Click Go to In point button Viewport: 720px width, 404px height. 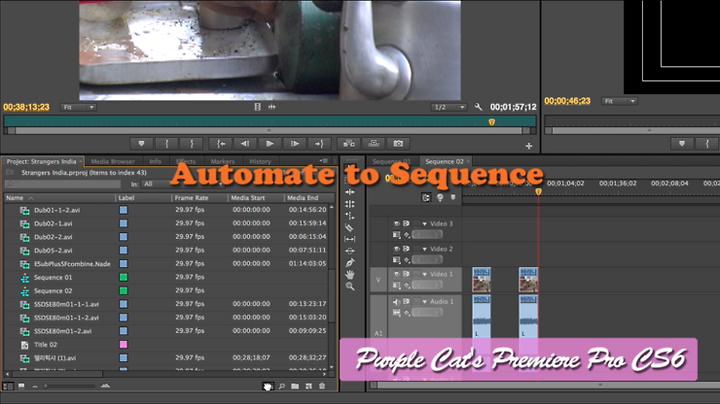point(221,144)
